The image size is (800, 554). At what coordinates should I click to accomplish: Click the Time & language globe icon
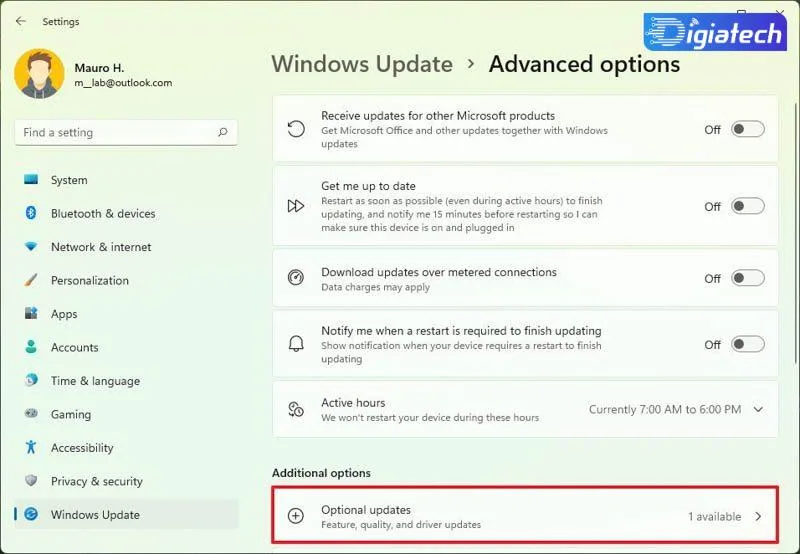coord(31,381)
